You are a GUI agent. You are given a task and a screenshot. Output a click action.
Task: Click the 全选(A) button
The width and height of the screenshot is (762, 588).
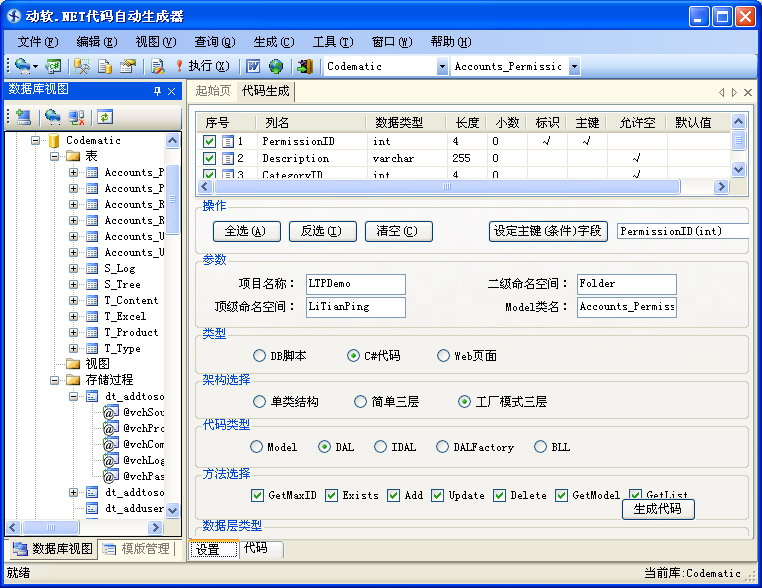(x=246, y=231)
